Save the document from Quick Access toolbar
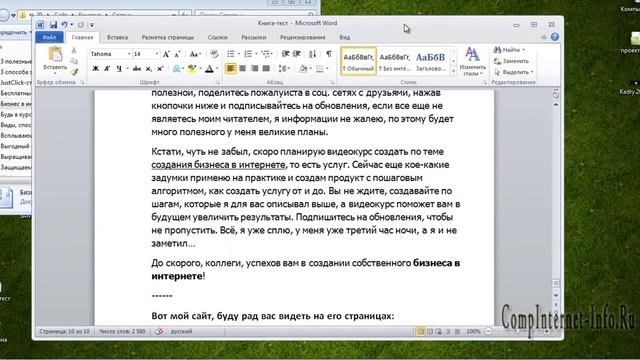640x360 pixels. 53,25
